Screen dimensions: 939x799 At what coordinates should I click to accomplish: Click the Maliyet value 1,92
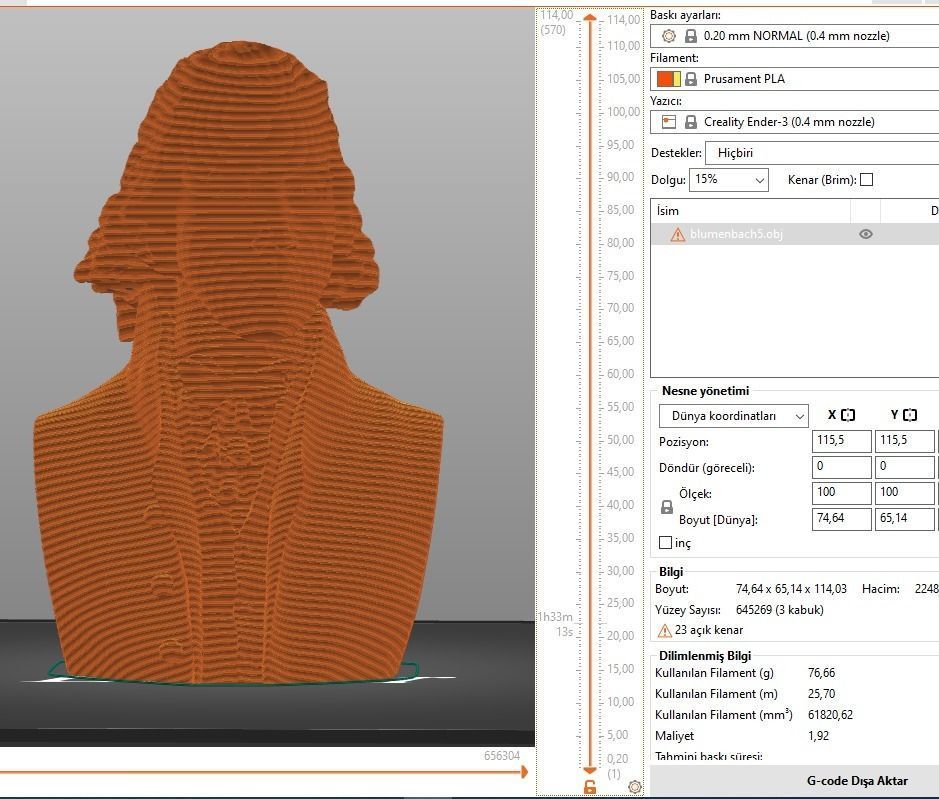(818, 736)
